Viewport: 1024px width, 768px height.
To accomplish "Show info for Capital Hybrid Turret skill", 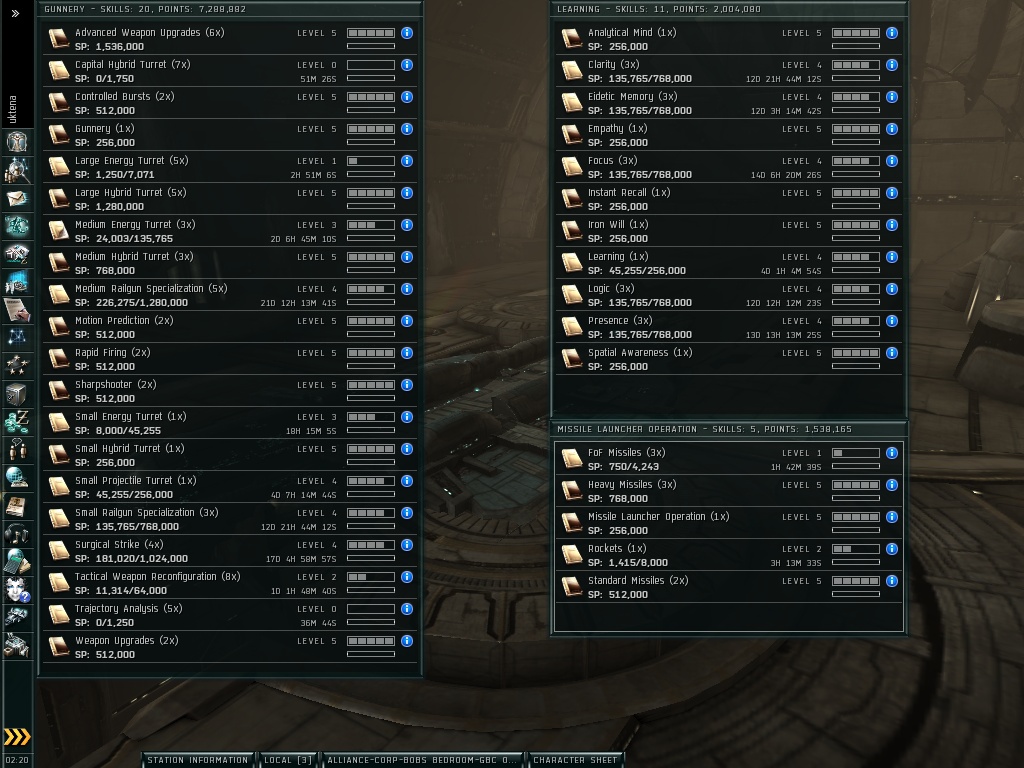I will pos(407,65).
